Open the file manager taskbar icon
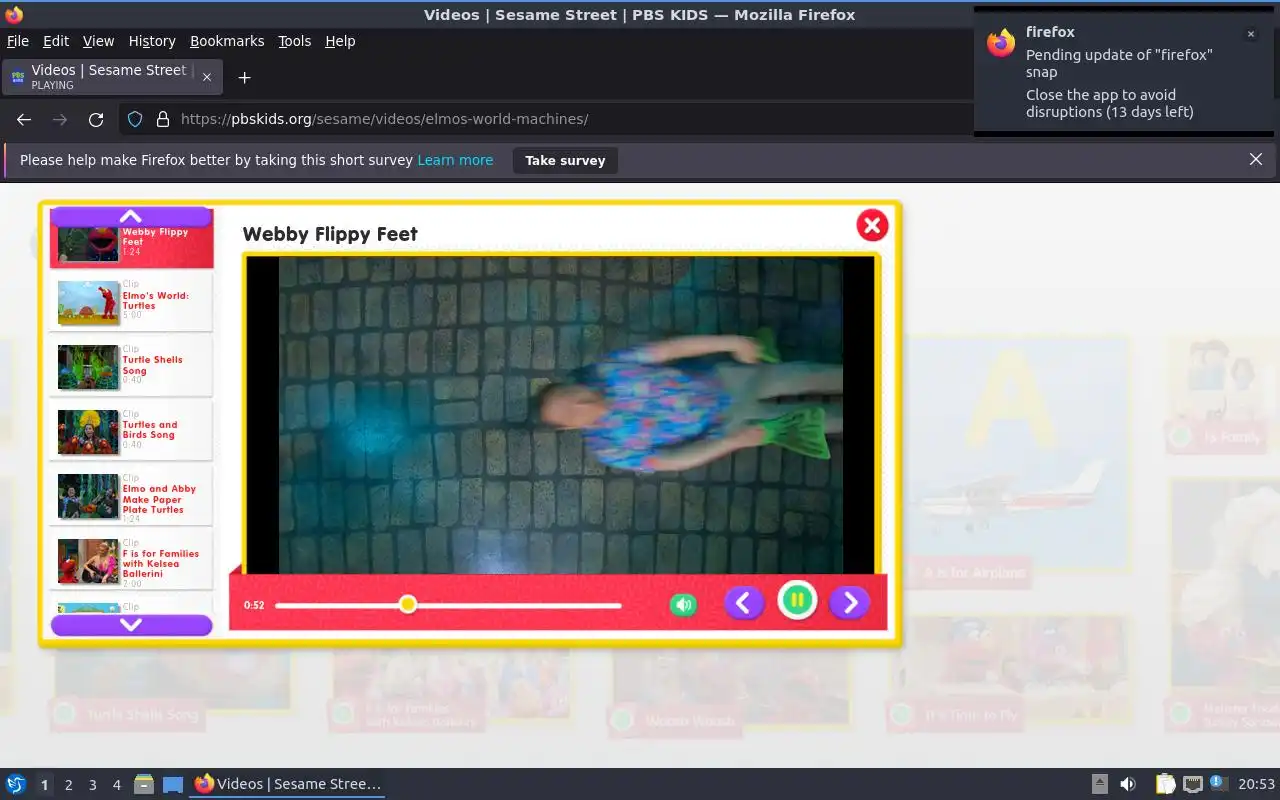This screenshot has height=800, width=1280. [x=144, y=784]
